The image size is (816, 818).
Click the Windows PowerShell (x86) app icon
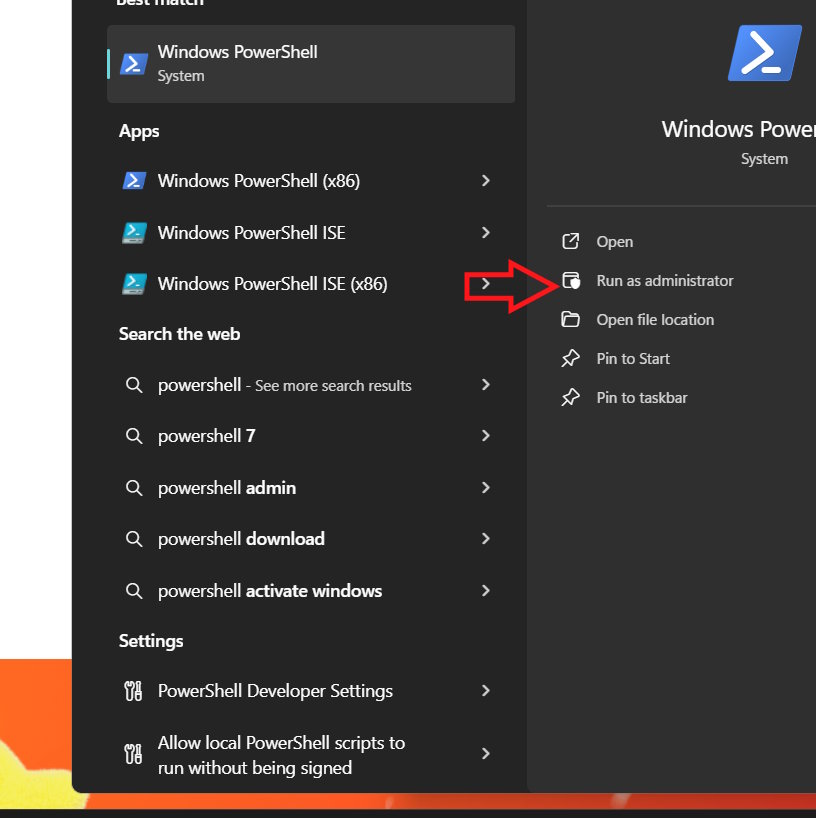pyautogui.click(x=134, y=181)
